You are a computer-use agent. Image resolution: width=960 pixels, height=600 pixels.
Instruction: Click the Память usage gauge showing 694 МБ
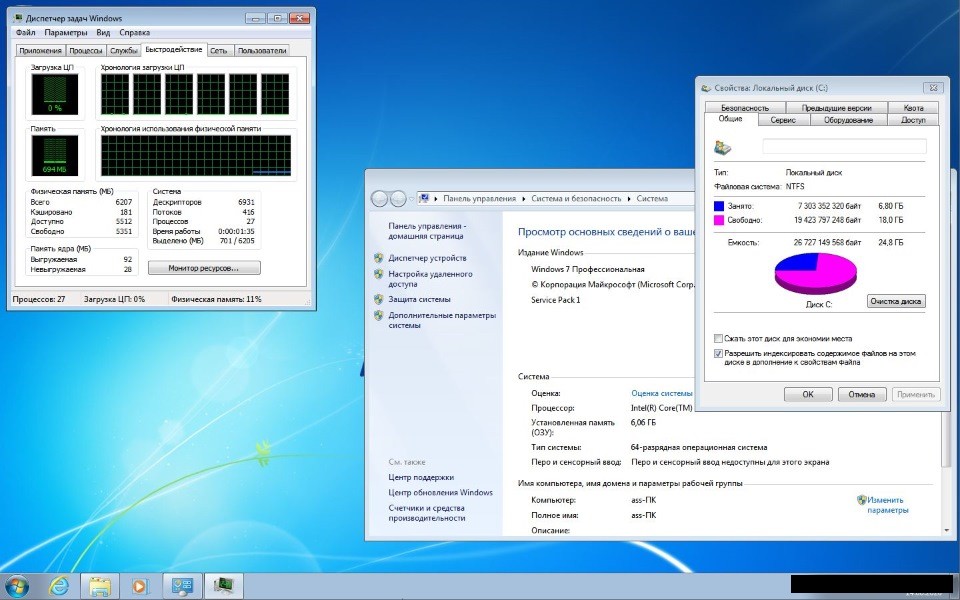[x=55, y=156]
